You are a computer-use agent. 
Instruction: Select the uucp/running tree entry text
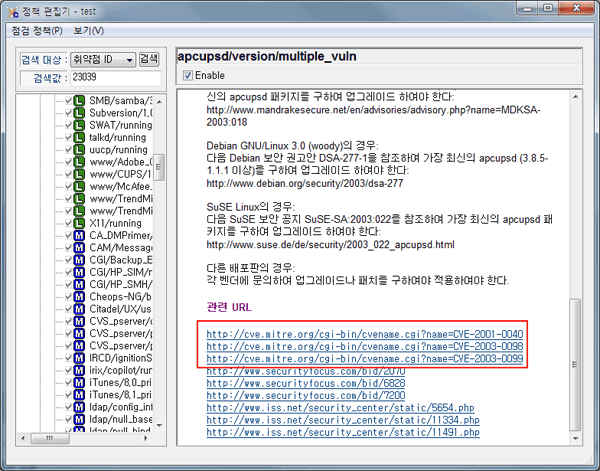118,150
